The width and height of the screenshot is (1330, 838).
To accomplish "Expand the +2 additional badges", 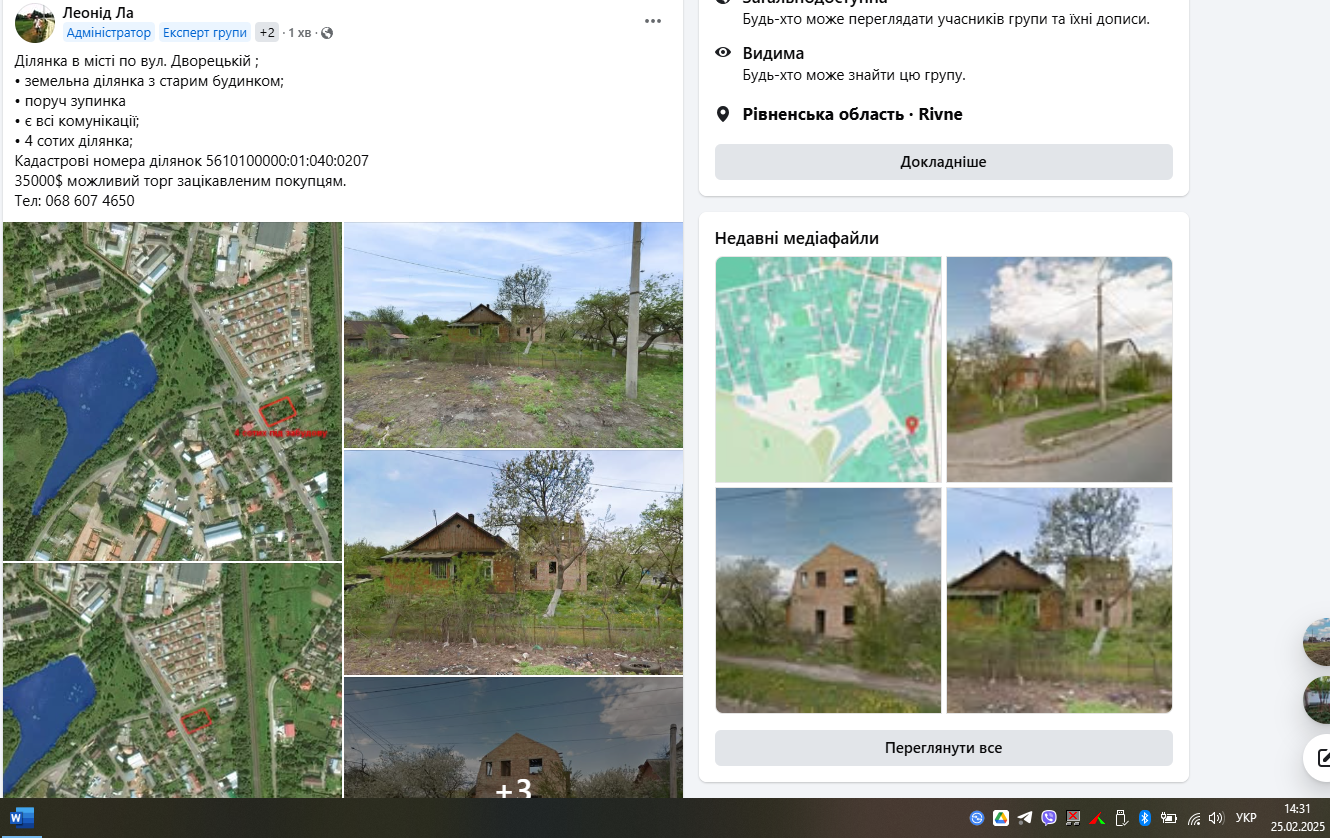I will 267,32.
